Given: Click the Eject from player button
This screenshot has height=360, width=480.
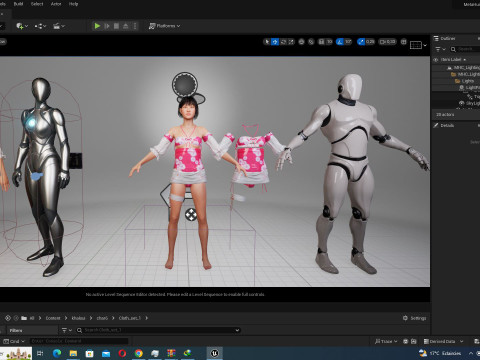Looking at the screenshot, I should pyautogui.click(x=126, y=26).
